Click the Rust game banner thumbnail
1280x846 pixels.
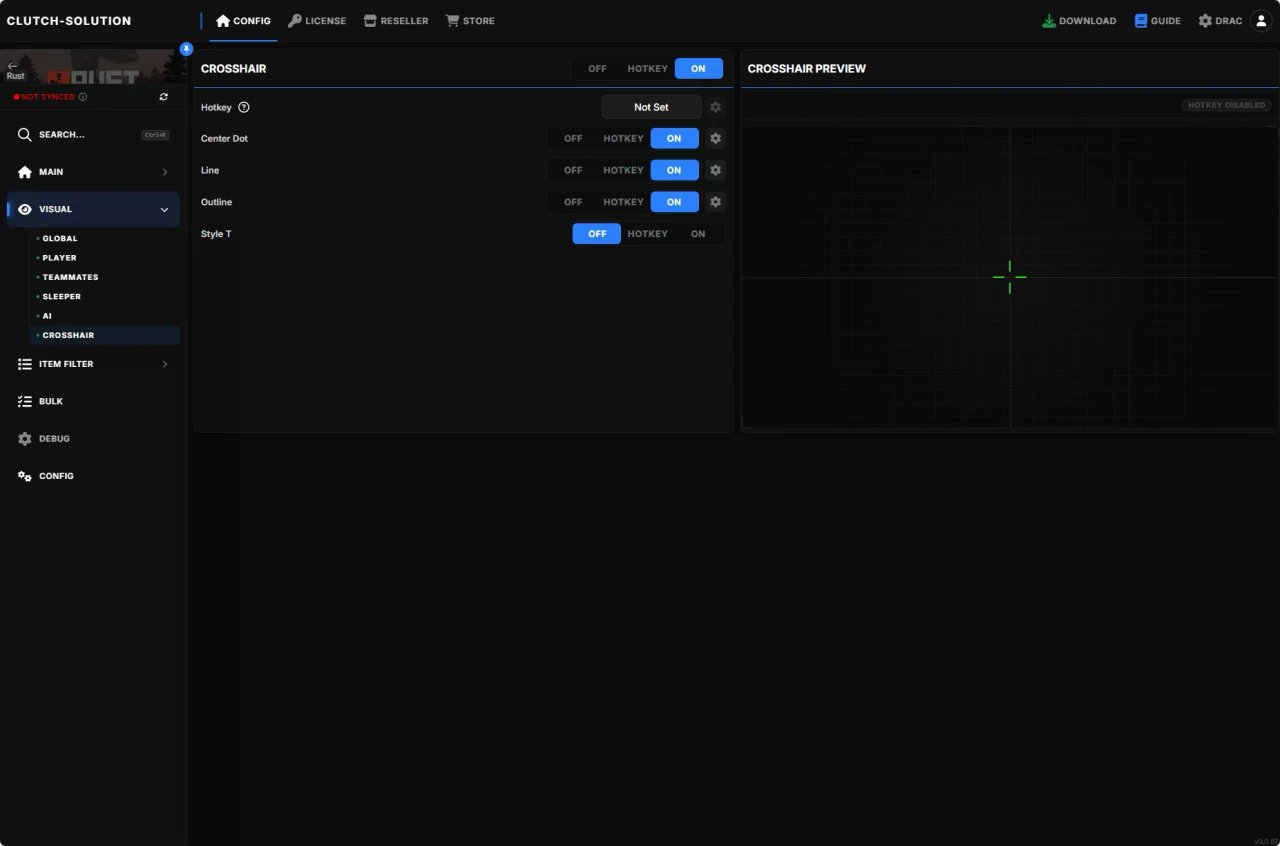pyautogui.click(x=94, y=66)
